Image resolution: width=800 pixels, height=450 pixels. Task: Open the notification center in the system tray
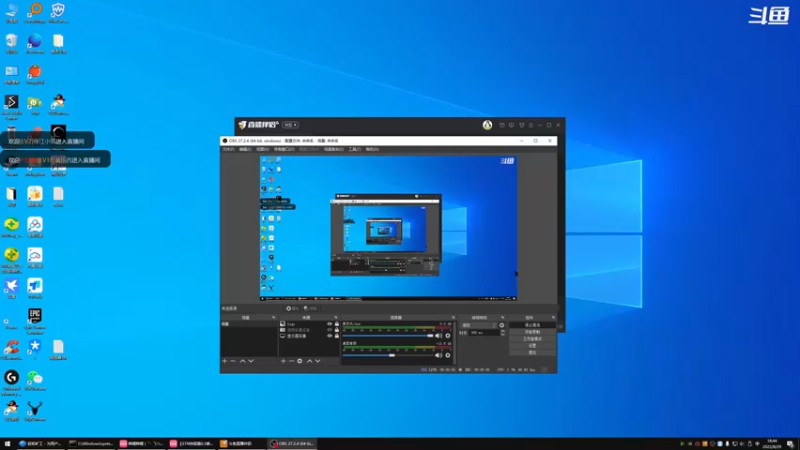click(x=790, y=443)
